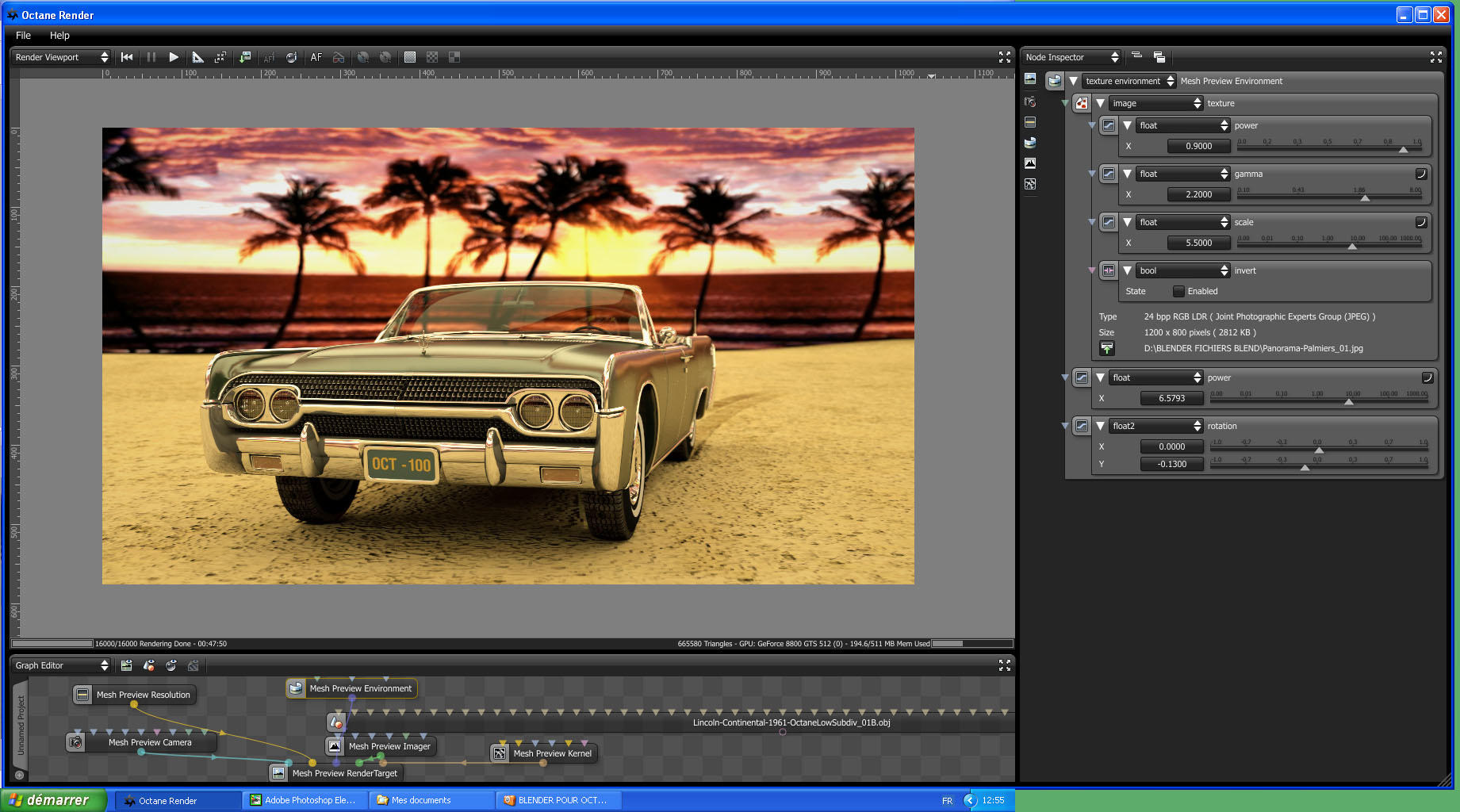Image resolution: width=1460 pixels, height=812 pixels.
Task: Click the cone-and-sphere eye icon in Graph Editor
Action: 148,665
